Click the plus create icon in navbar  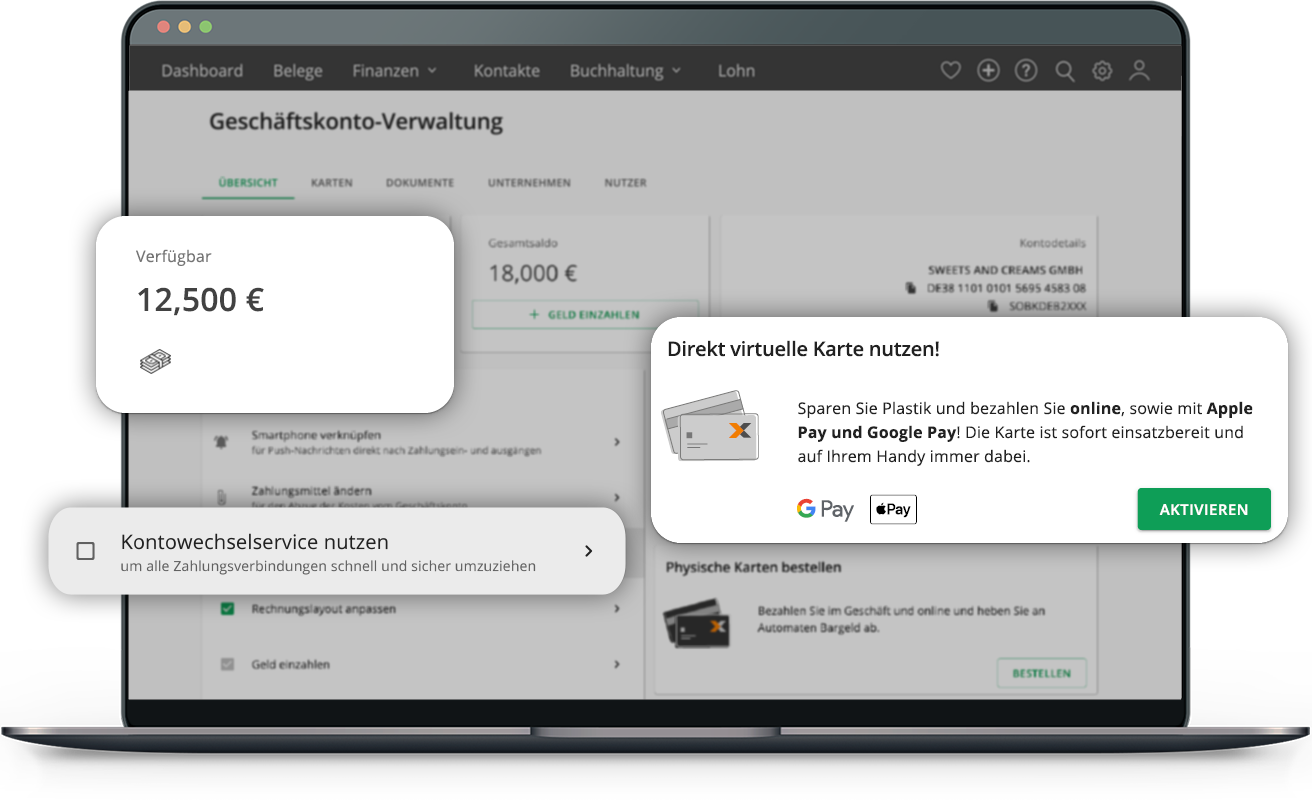988,71
